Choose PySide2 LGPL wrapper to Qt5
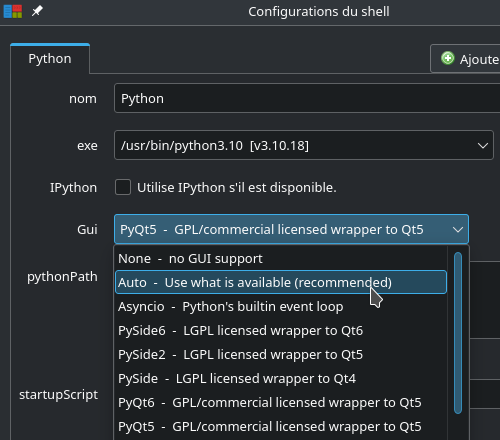The image size is (500, 440). (281, 354)
